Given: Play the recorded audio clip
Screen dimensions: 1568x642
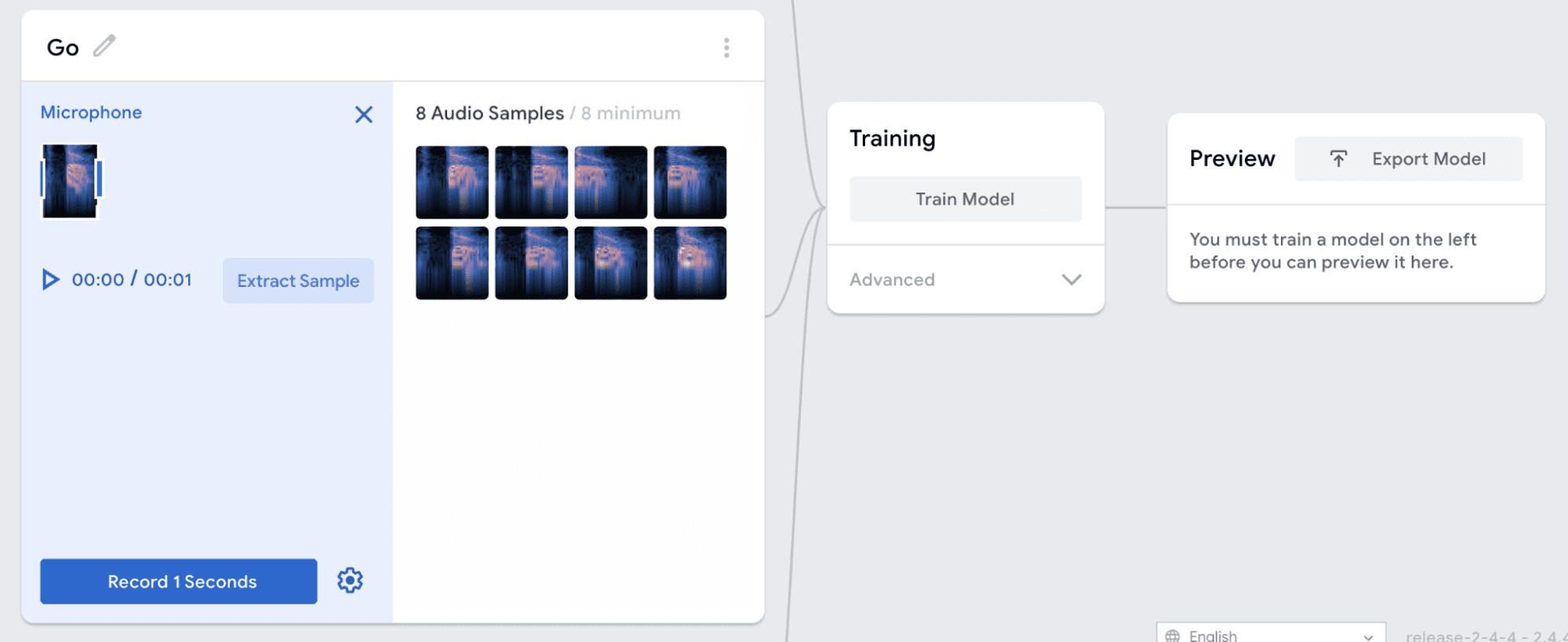Looking at the screenshot, I should (x=50, y=280).
